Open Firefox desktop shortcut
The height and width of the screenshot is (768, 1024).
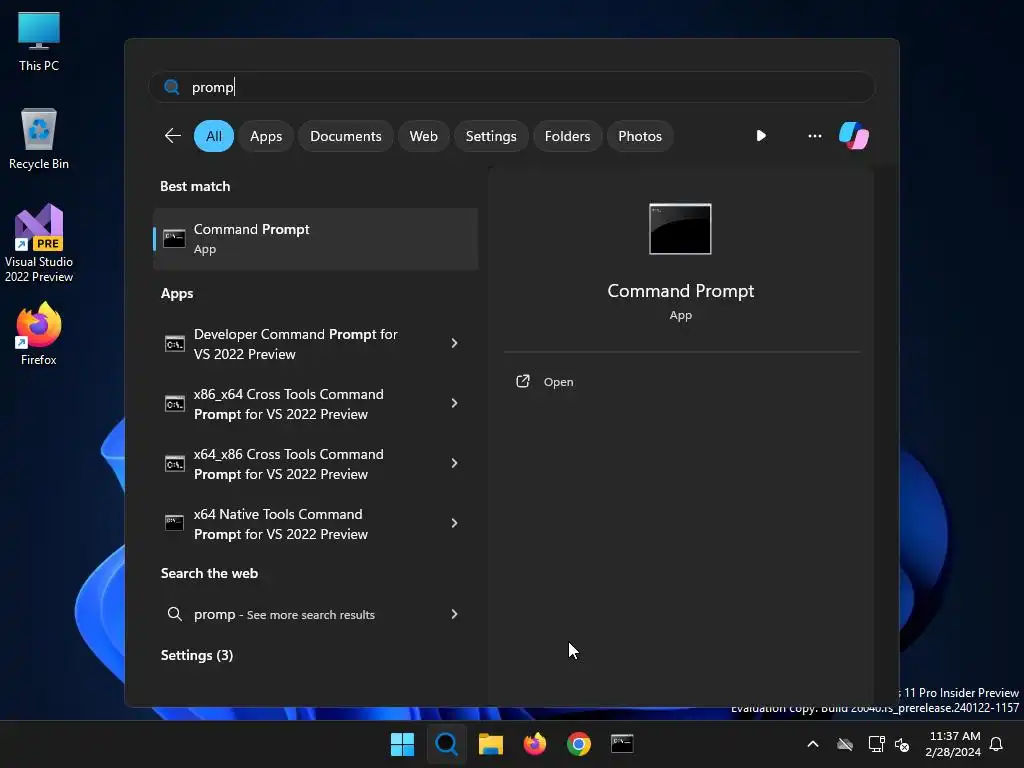point(39,334)
